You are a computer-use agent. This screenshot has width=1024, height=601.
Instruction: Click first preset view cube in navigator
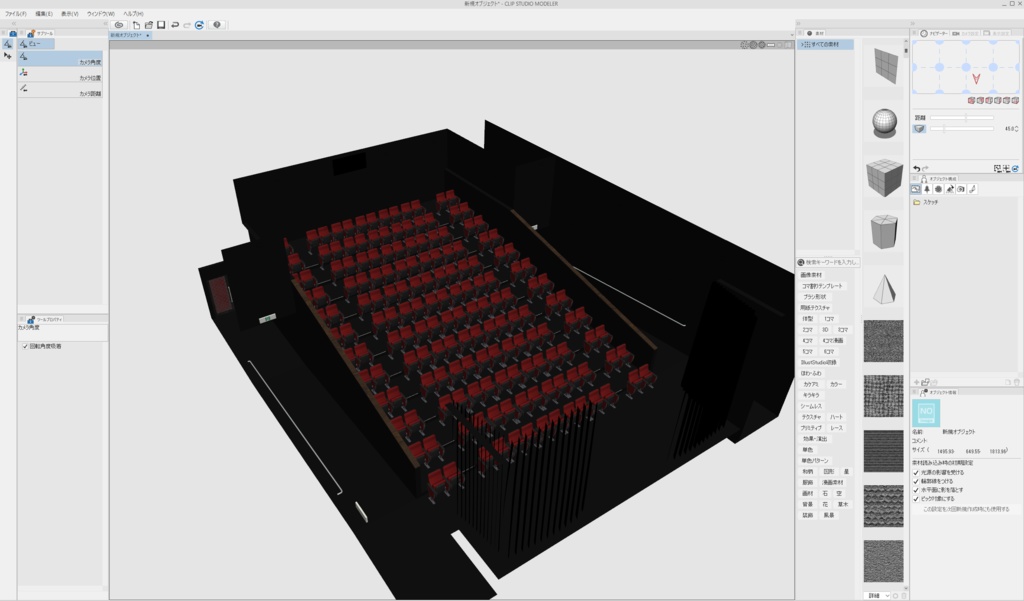point(971,101)
